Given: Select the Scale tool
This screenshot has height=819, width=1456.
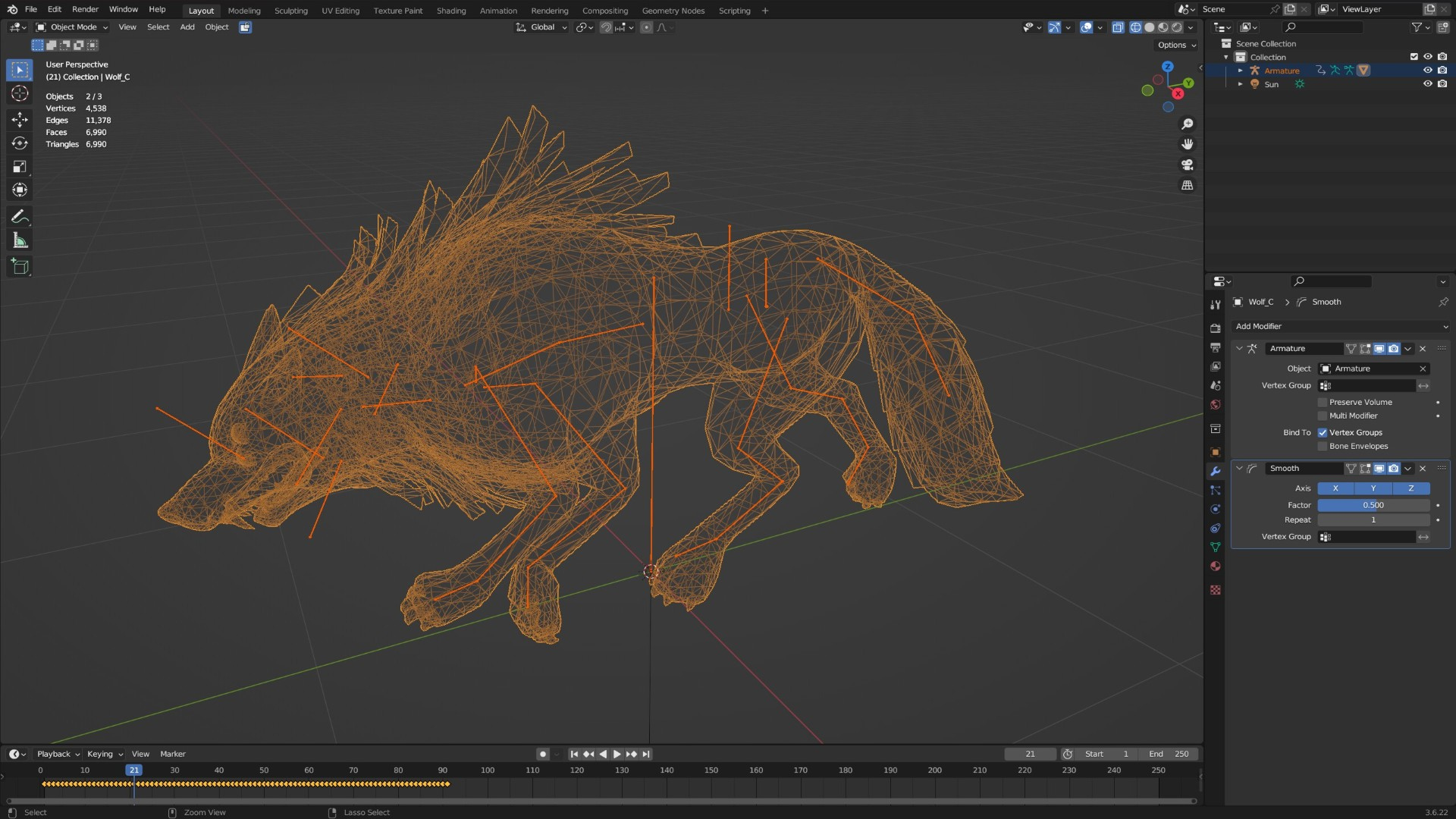Looking at the screenshot, I should tap(20, 167).
